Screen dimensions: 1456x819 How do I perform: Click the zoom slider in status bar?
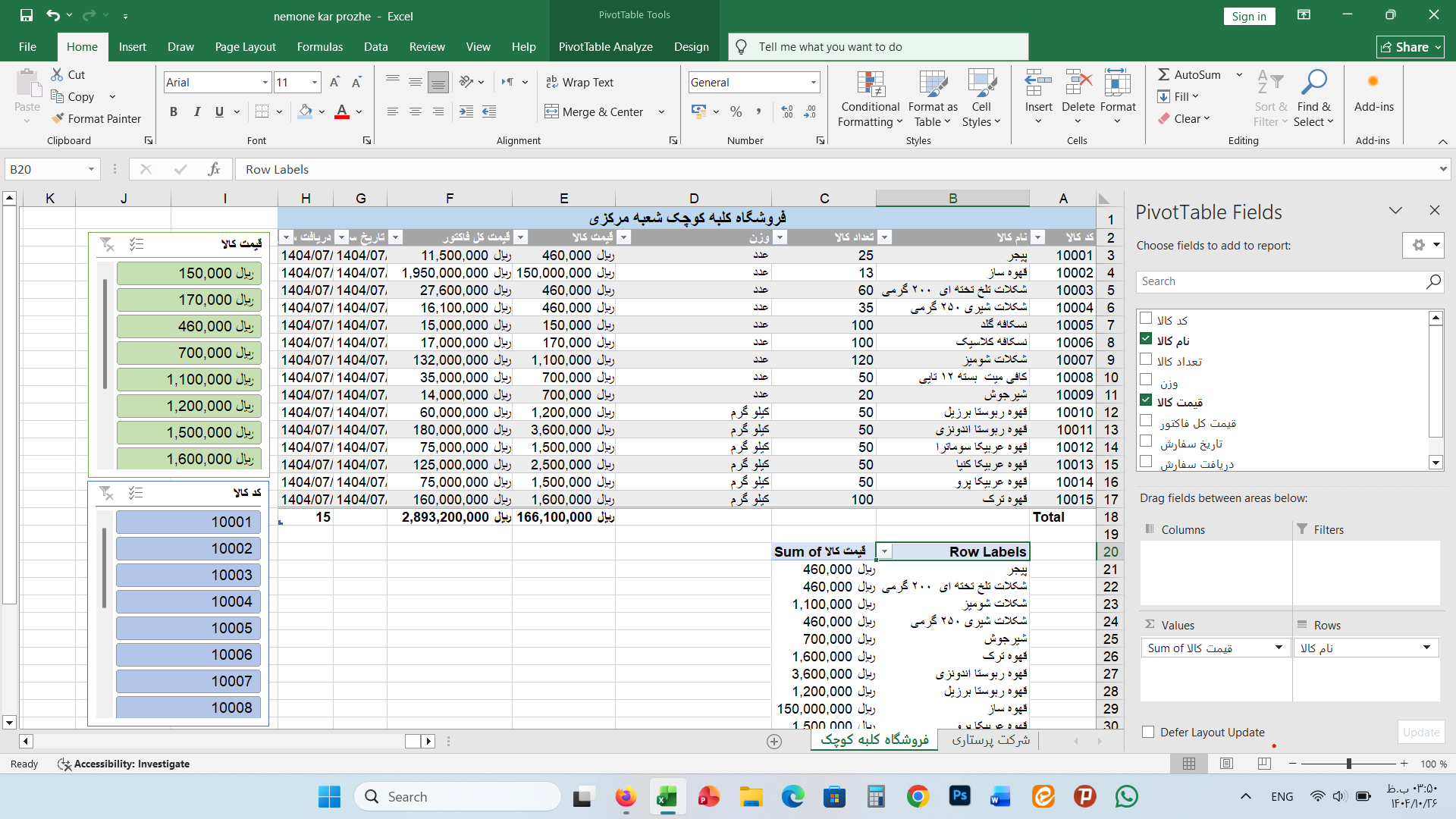(1349, 764)
